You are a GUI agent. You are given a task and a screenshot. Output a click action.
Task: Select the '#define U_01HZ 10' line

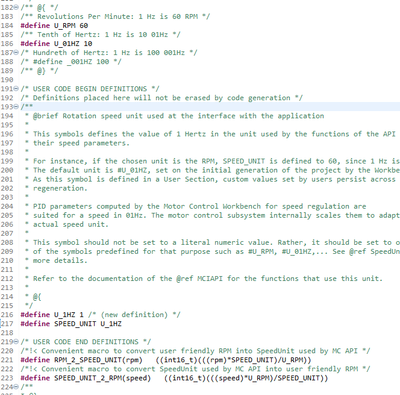[56, 43]
